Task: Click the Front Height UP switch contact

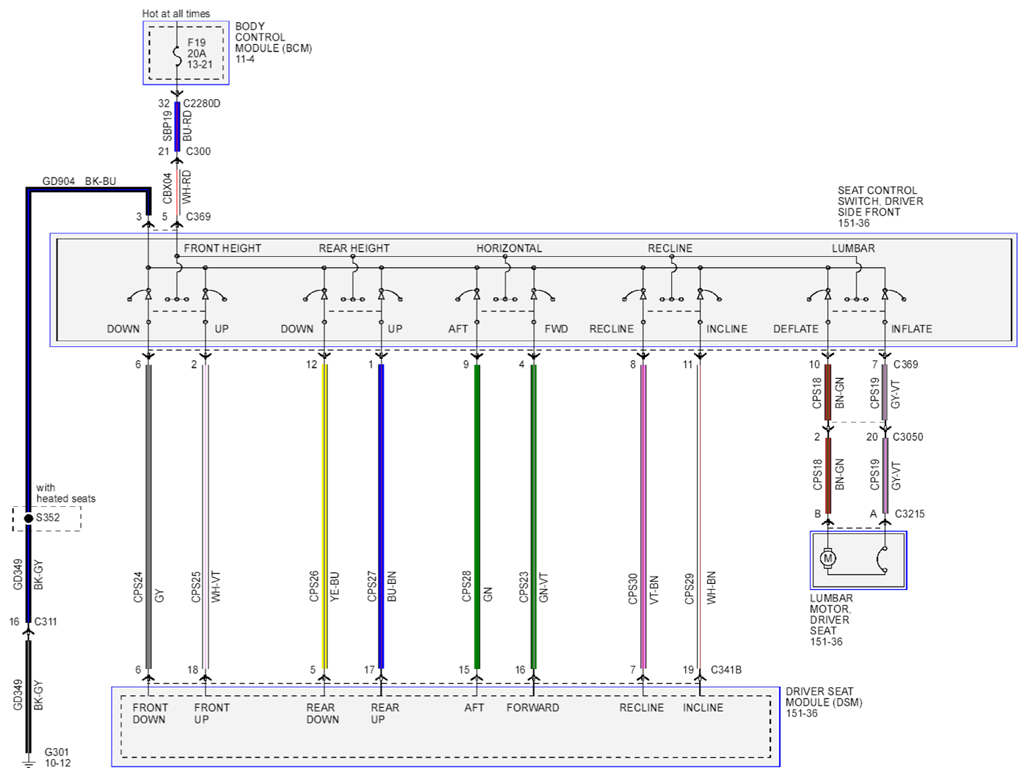Action: [215, 295]
